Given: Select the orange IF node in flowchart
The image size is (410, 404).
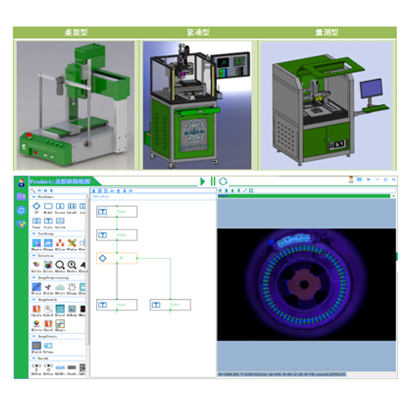Looking at the screenshot, I should [x=117, y=258].
